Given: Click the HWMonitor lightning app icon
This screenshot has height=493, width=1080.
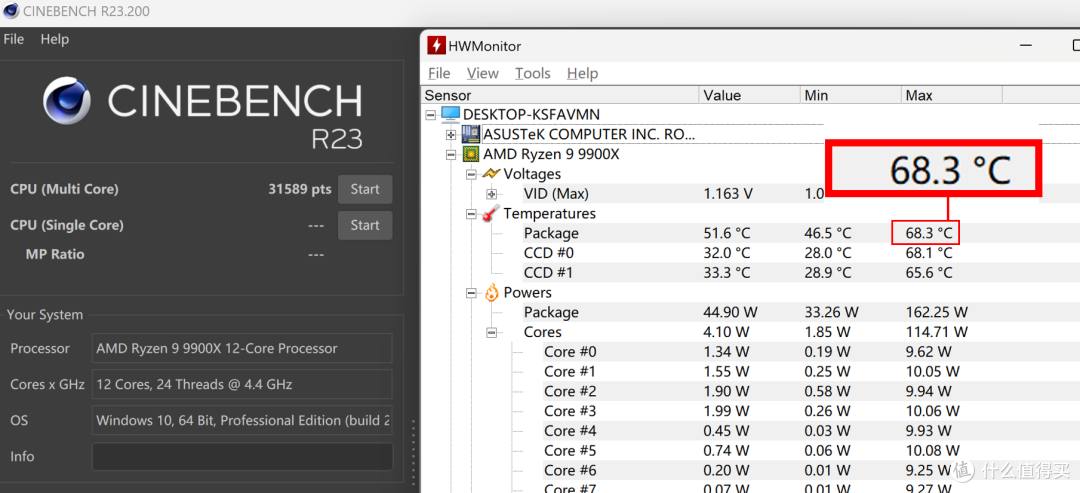Looking at the screenshot, I should tap(436, 46).
